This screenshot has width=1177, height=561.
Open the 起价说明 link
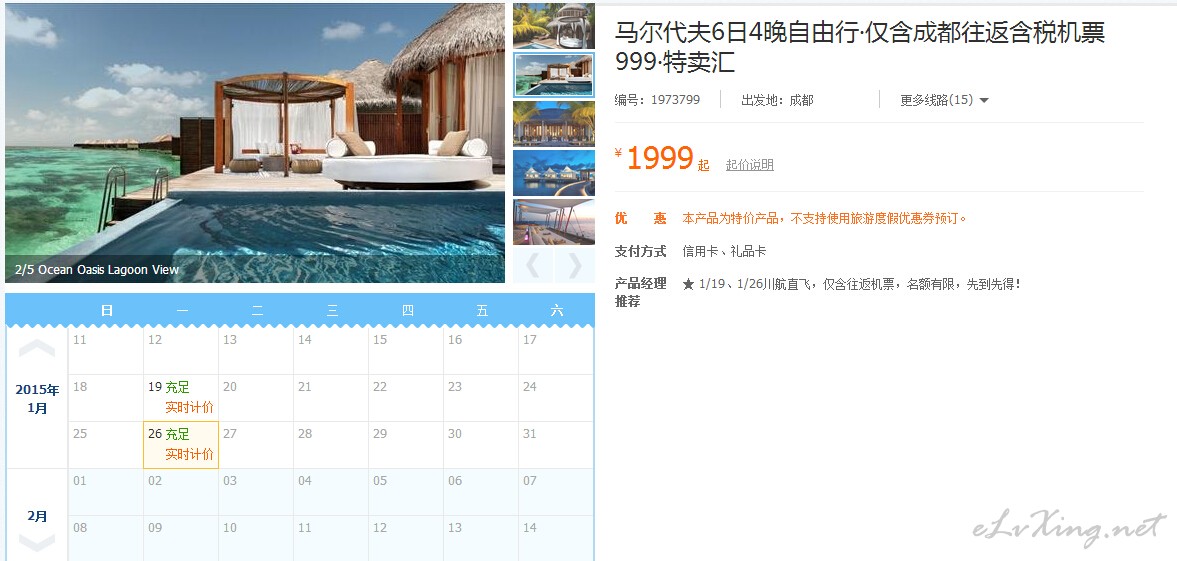click(749, 164)
